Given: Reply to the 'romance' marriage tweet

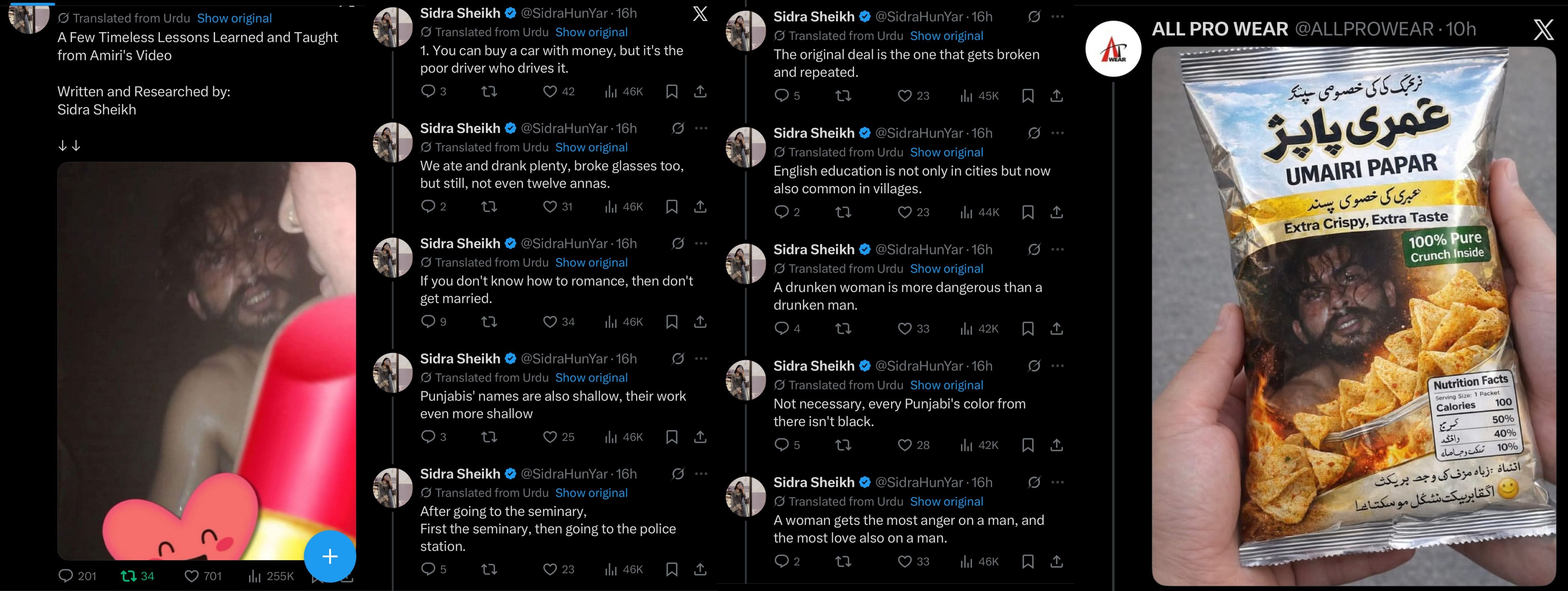Looking at the screenshot, I should click(429, 321).
